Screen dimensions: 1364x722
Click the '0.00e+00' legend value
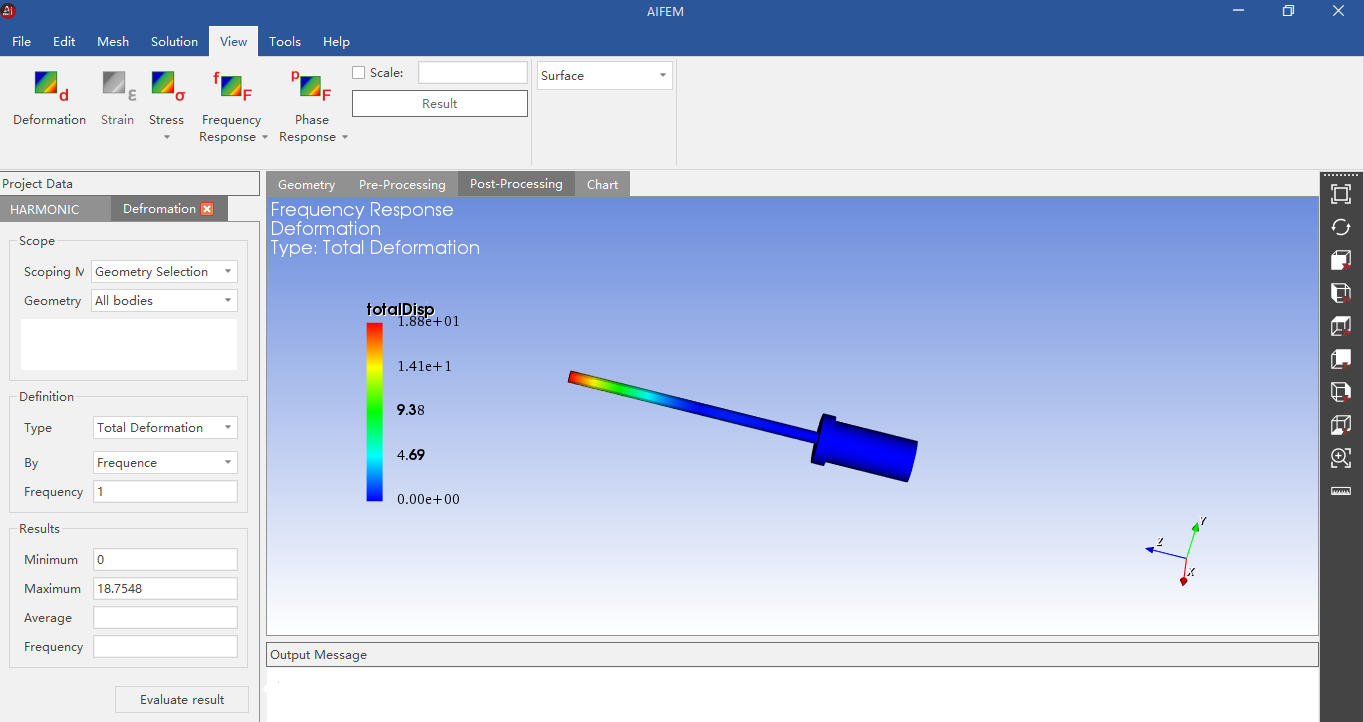[428, 499]
